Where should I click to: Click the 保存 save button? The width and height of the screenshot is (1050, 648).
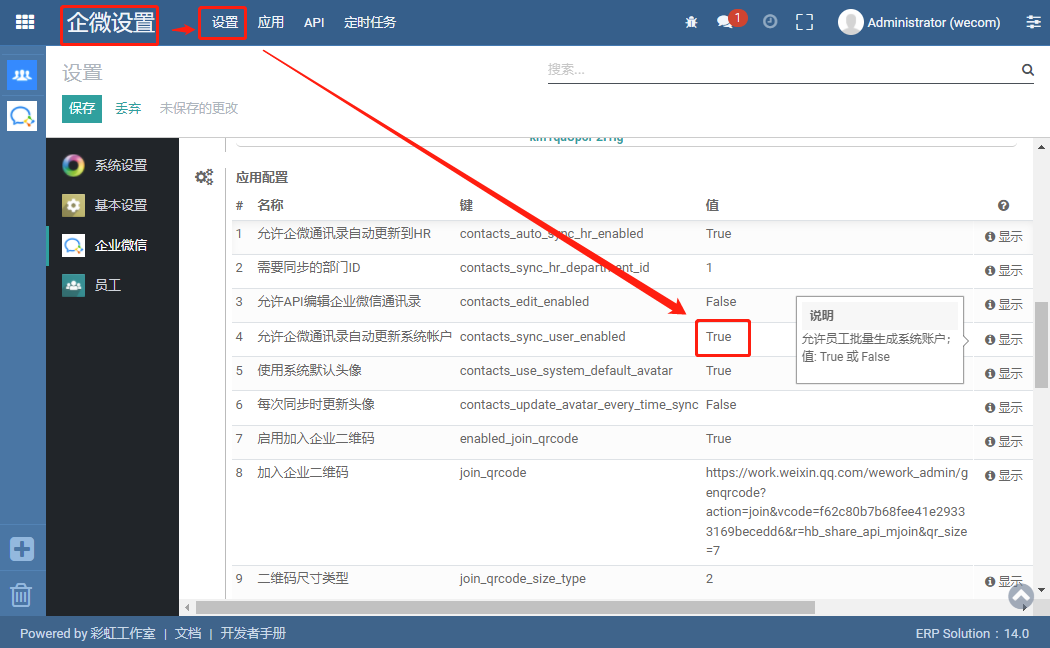82,108
